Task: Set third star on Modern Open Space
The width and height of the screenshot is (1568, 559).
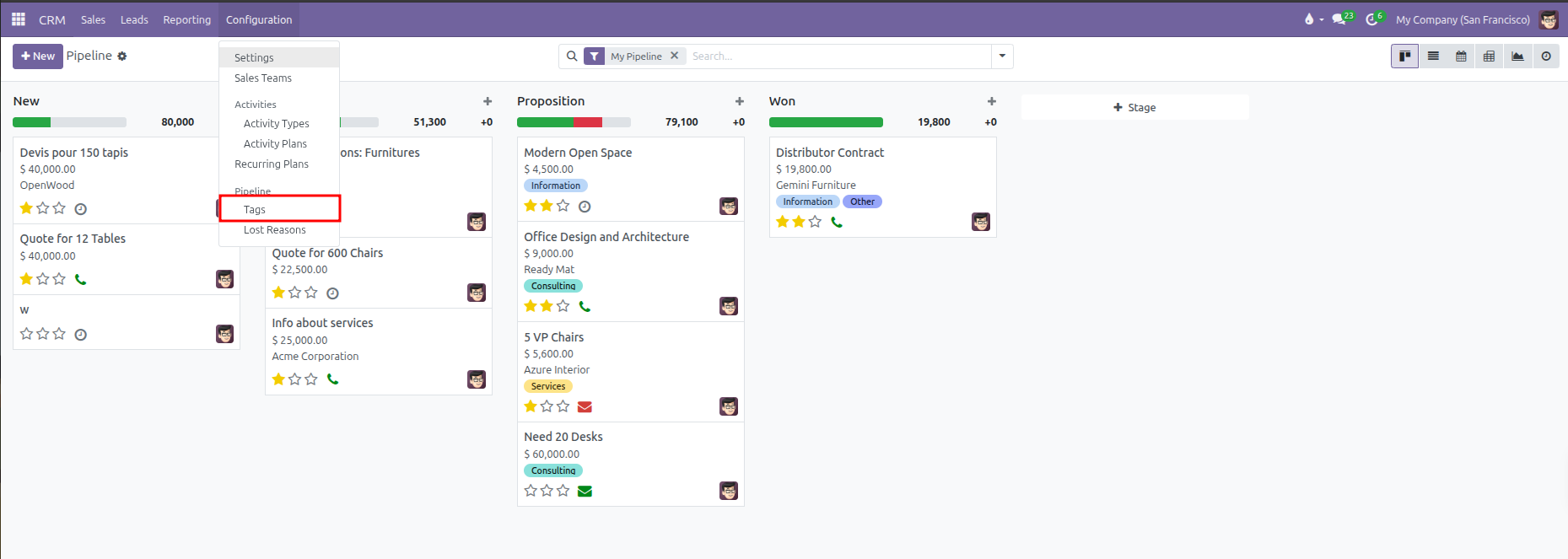Action: 563,206
